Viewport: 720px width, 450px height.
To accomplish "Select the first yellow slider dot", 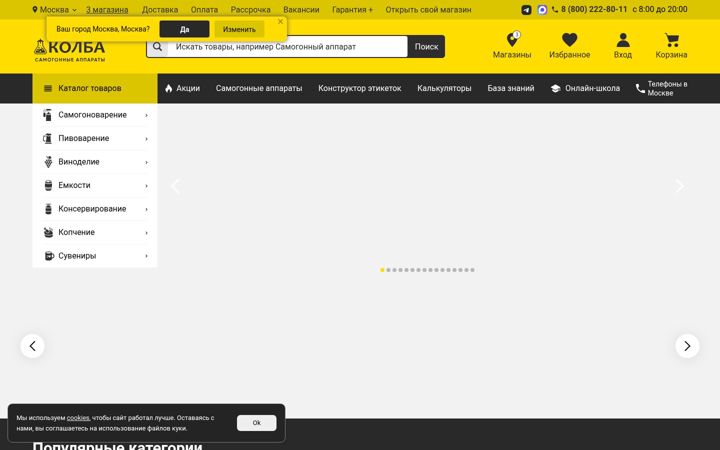I will pyautogui.click(x=382, y=270).
